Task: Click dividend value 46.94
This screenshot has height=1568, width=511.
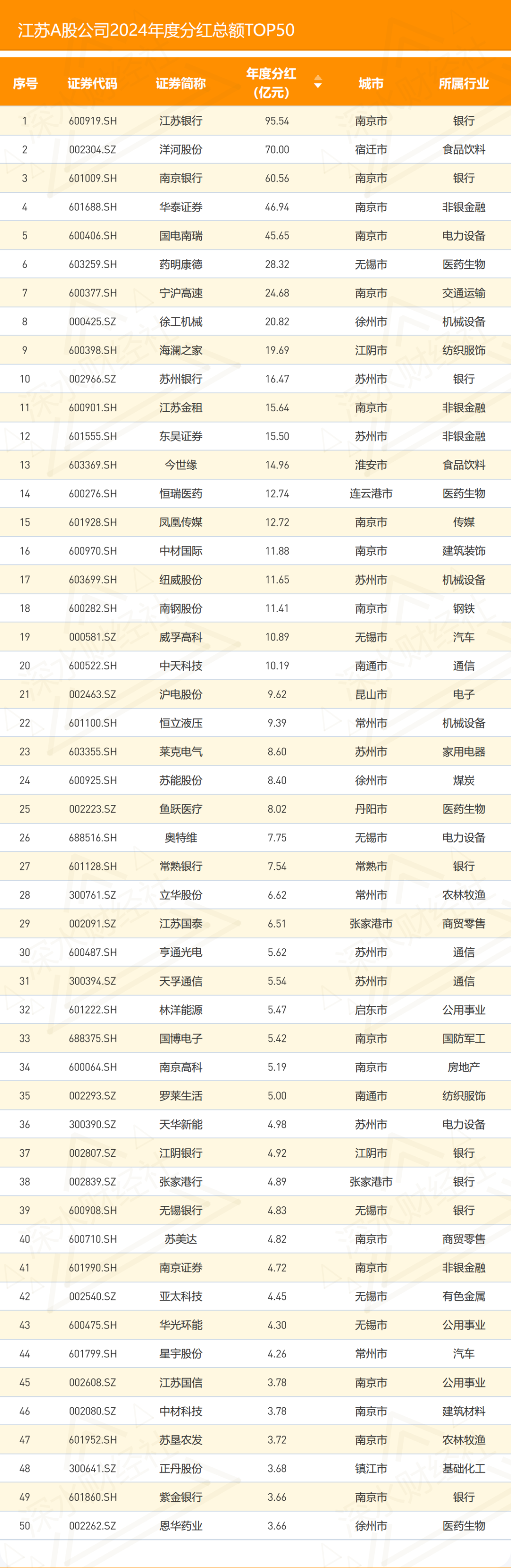Action: point(277,207)
